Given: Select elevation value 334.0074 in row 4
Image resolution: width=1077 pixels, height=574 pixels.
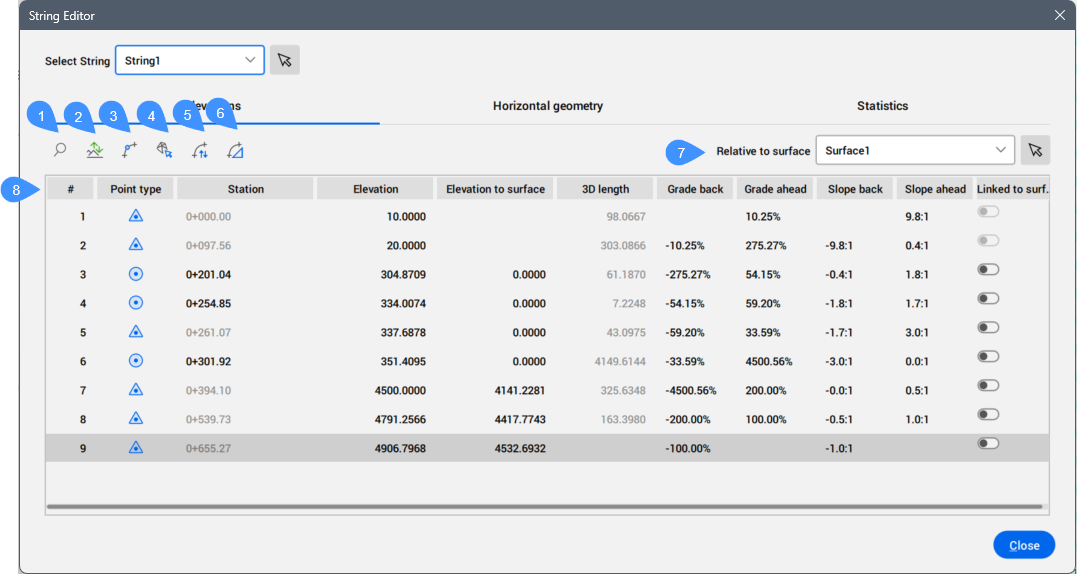Looking at the screenshot, I should point(397,304).
